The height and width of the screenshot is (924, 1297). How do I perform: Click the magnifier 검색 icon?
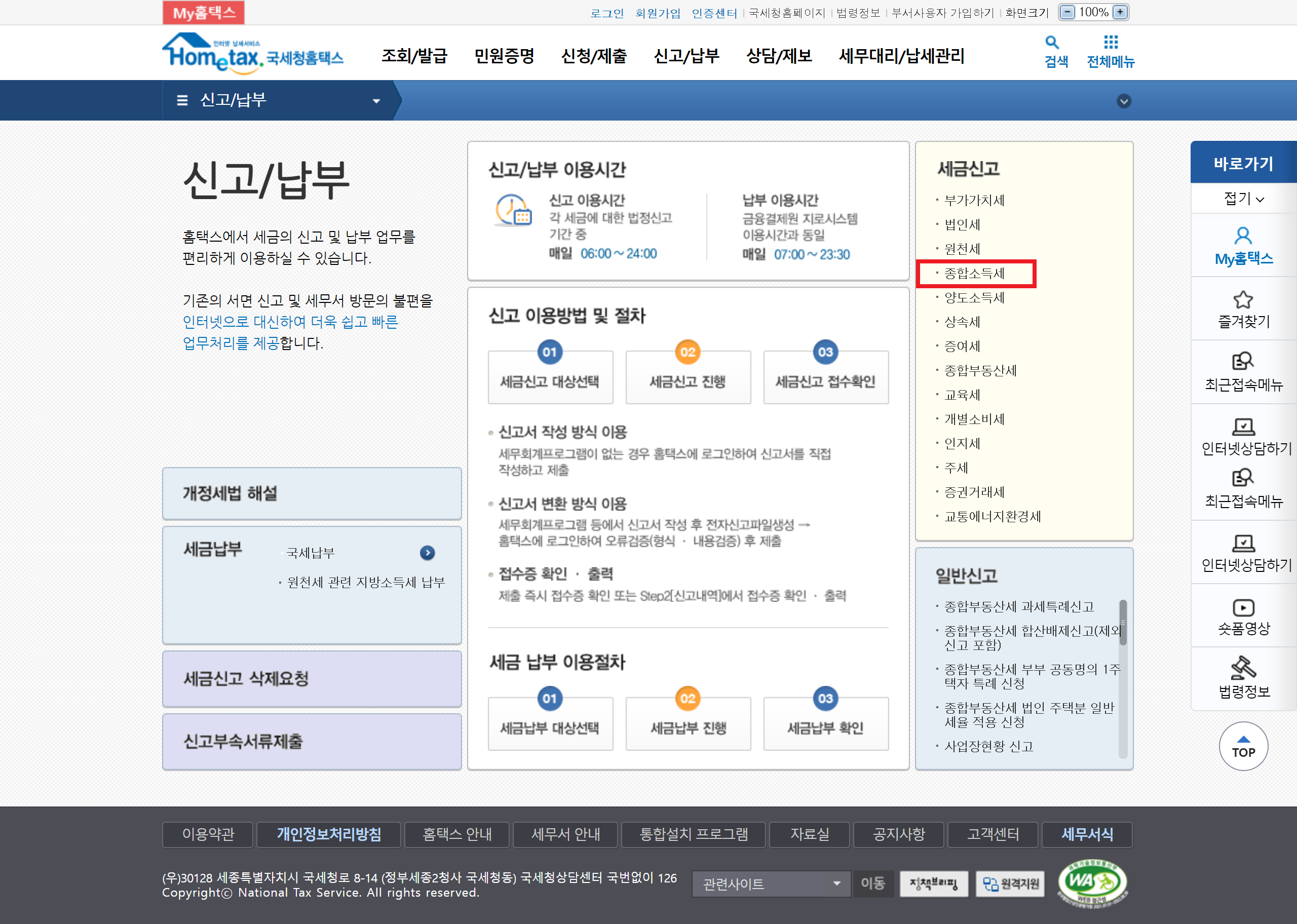coord(1052,43)
